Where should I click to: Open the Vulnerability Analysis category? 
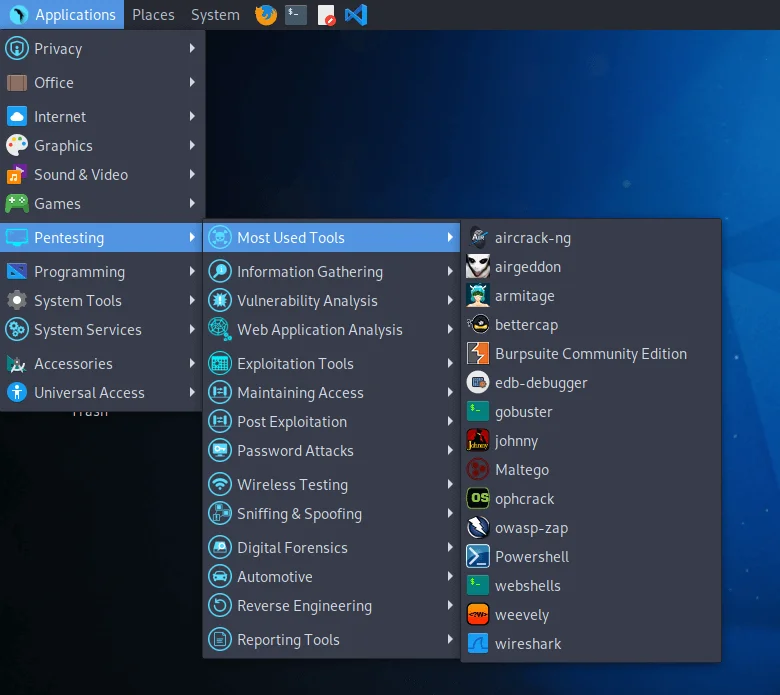[331, 300]
